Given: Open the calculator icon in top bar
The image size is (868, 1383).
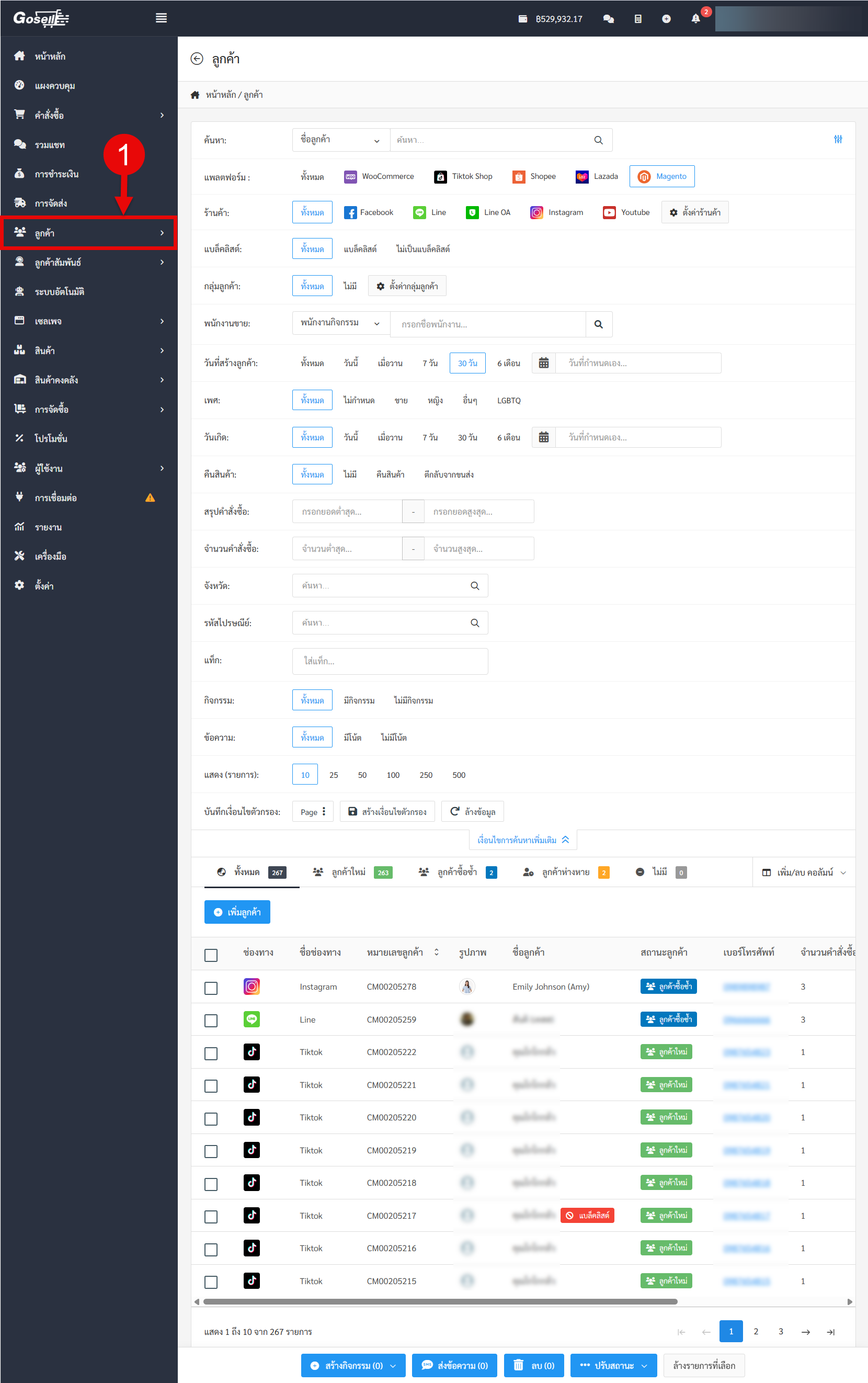Looking at the screenshot, I should pos(638,19).
